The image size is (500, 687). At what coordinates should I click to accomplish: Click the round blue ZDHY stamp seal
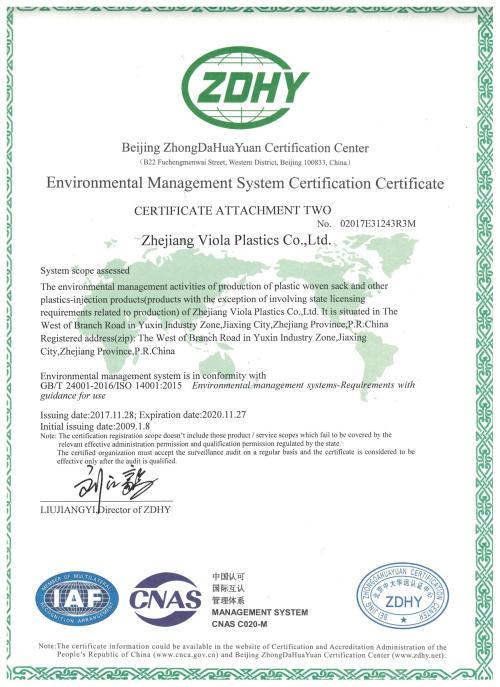click(x=402, y=595)
